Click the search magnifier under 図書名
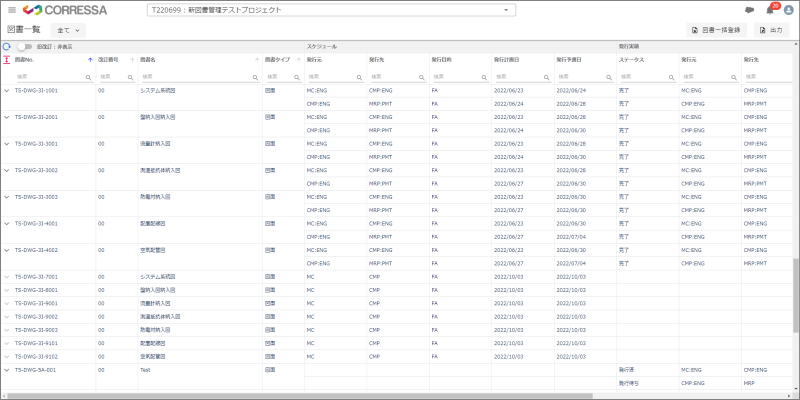The height and width of the screenshot is (400, 800). 255,76
